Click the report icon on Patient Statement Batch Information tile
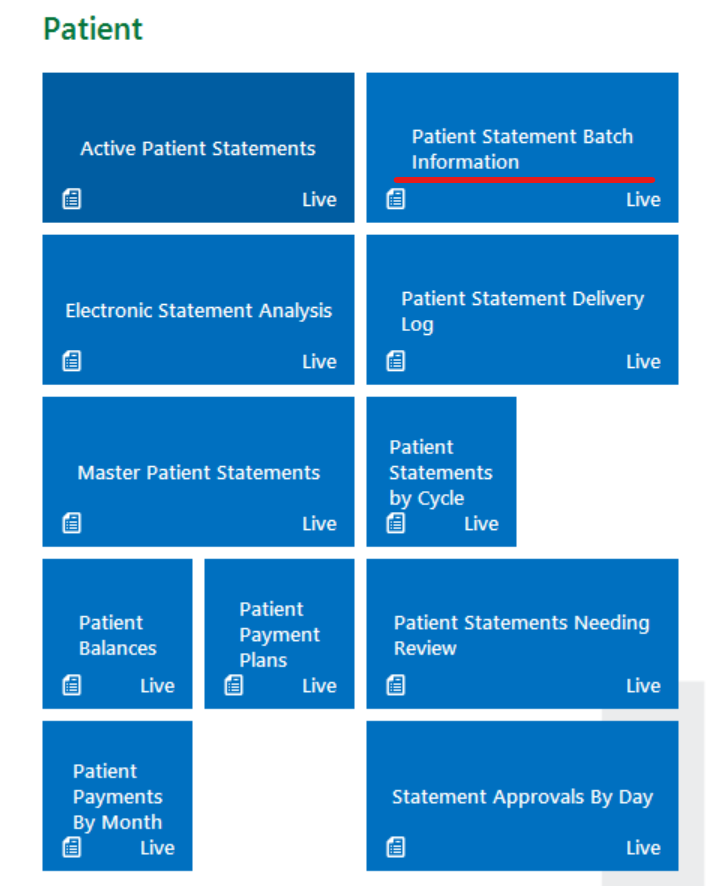This screenshot has height=886, width=707. click(396, 199)
